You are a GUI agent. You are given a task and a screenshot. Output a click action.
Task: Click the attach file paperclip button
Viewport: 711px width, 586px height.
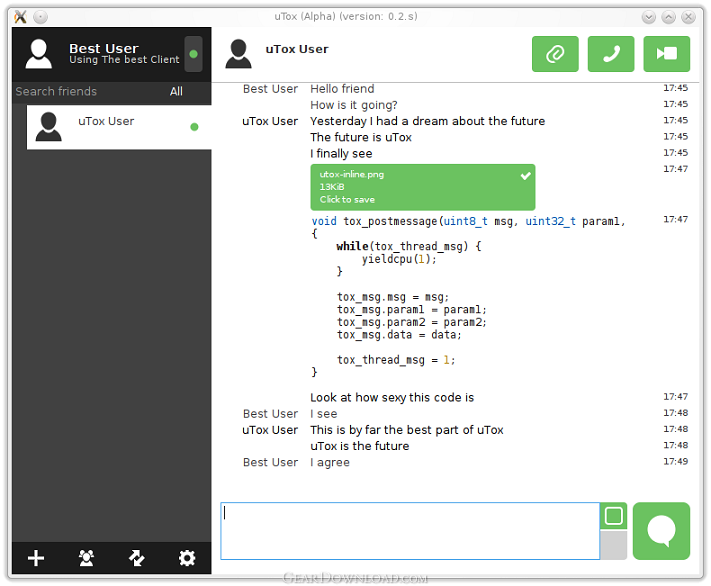coord(555,54)
